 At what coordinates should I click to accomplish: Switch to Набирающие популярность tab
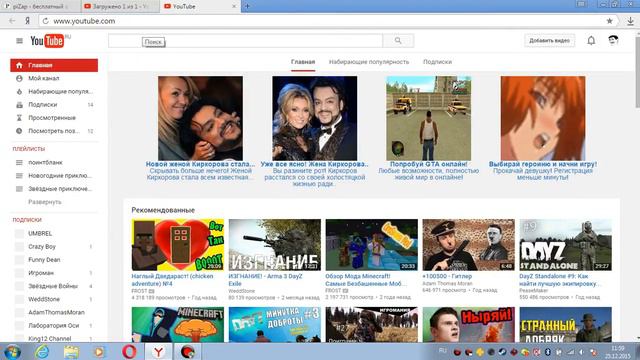pos(369,62)
